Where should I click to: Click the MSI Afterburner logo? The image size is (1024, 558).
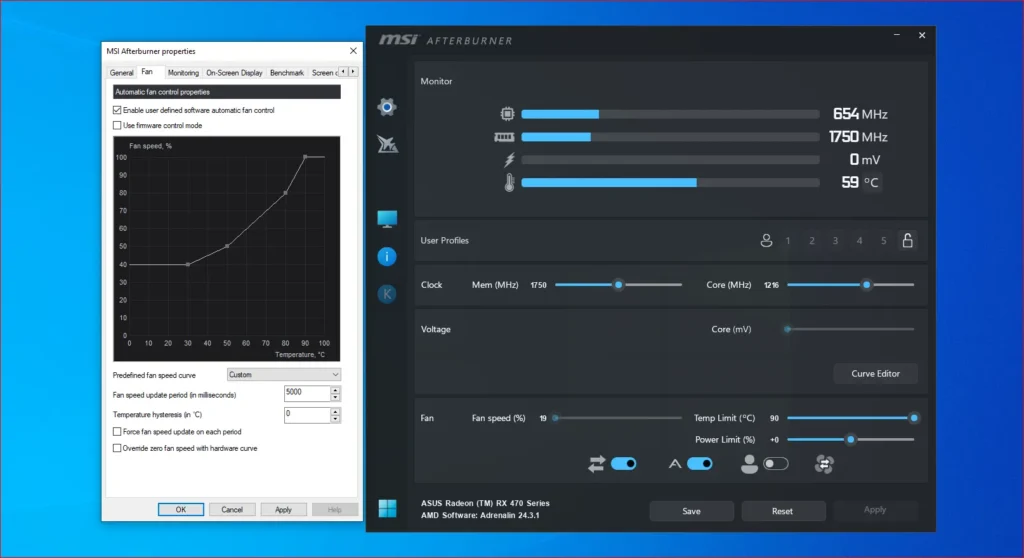[x=446, y=40]
